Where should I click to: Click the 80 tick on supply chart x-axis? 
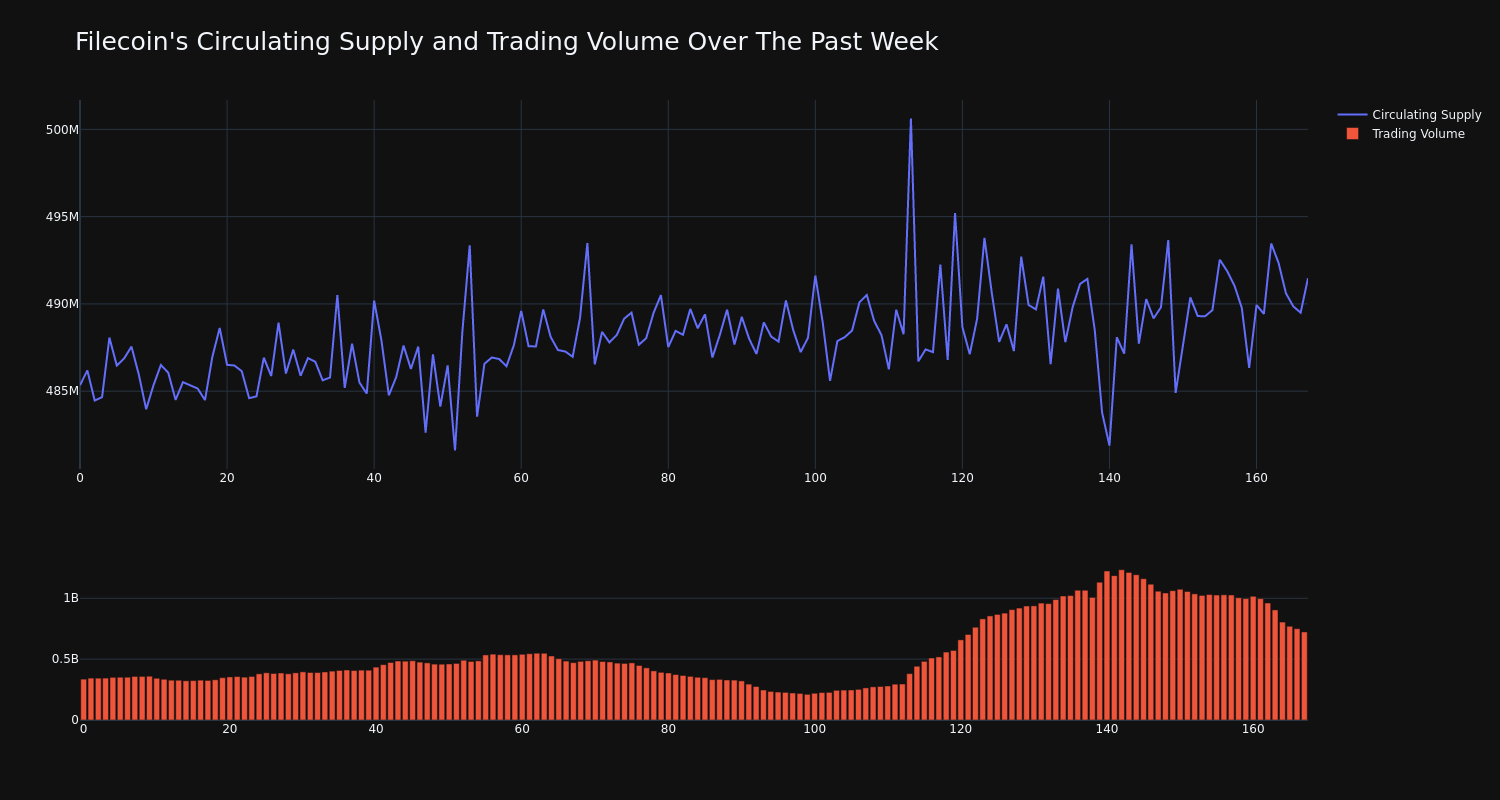[x=668, y=478]
